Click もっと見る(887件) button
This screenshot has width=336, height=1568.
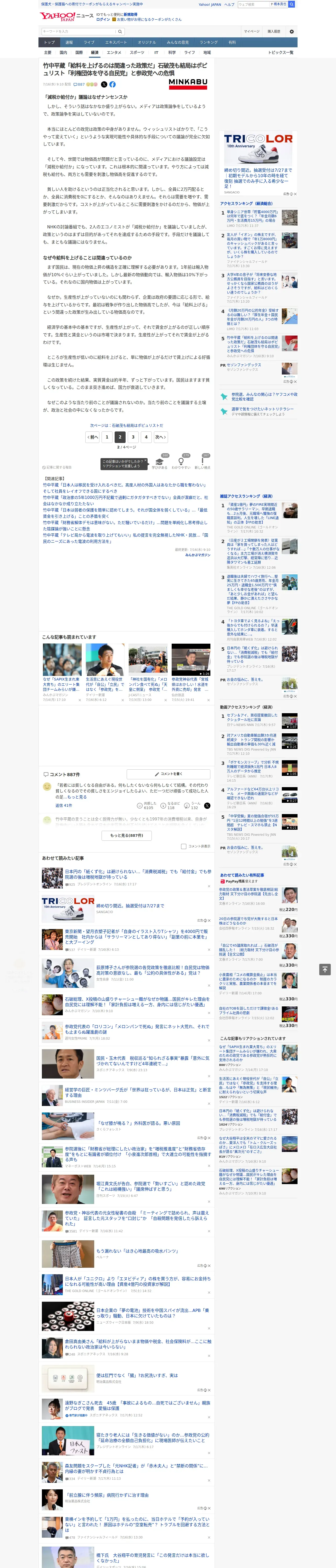coord(126,836)
